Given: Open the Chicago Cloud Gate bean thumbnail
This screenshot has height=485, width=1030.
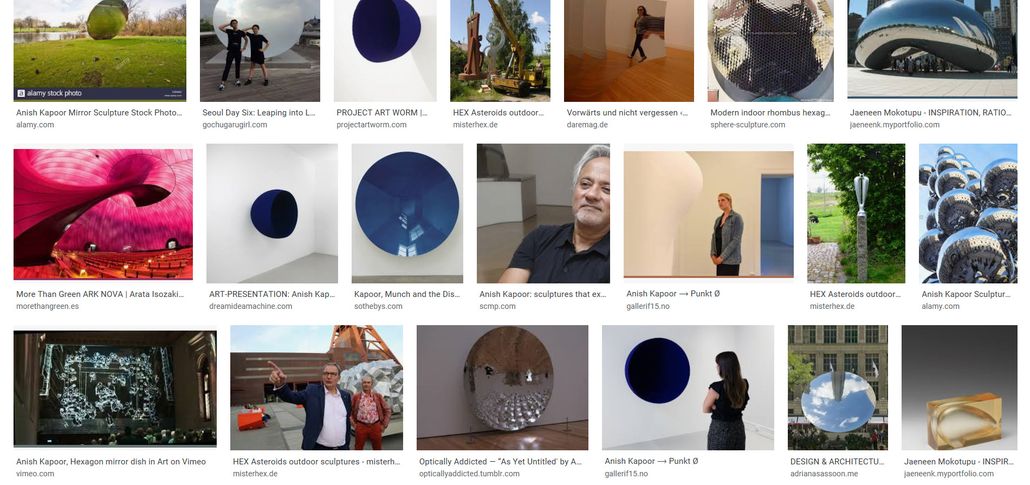Looking at the screenshot, I should pyautogui.click(x=931, y=49).
